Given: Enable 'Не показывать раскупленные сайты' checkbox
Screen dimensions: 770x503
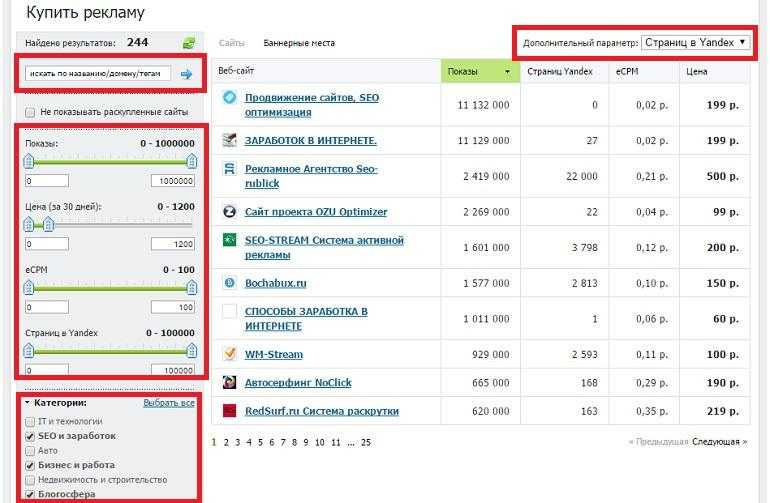Looking at the screenshot, I should 30,113.
